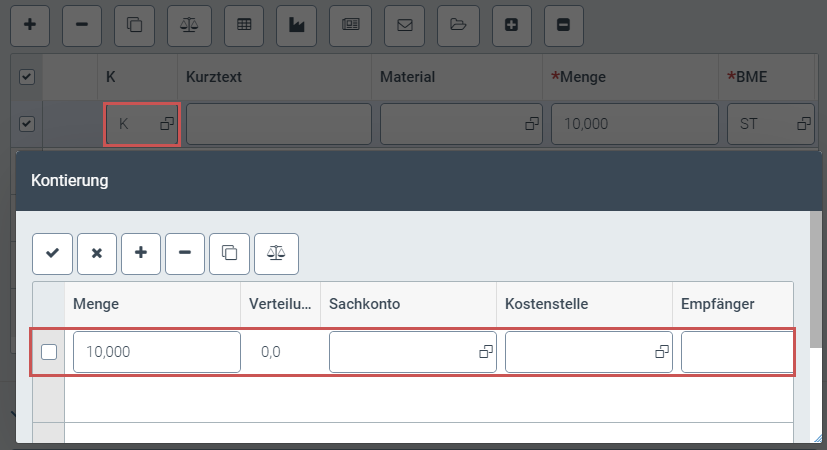Click the Menge input field in Kontierung

point(155,352)
